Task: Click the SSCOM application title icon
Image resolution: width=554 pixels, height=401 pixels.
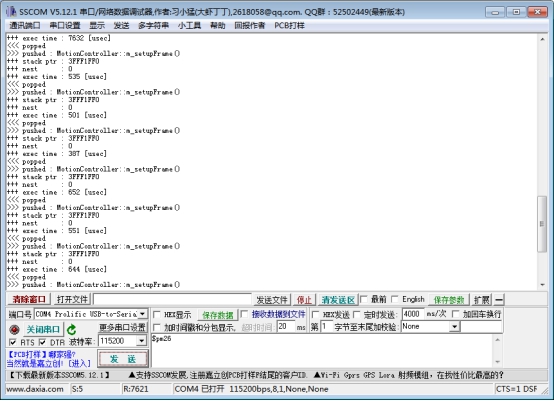Action: click(x=11, y=12)
